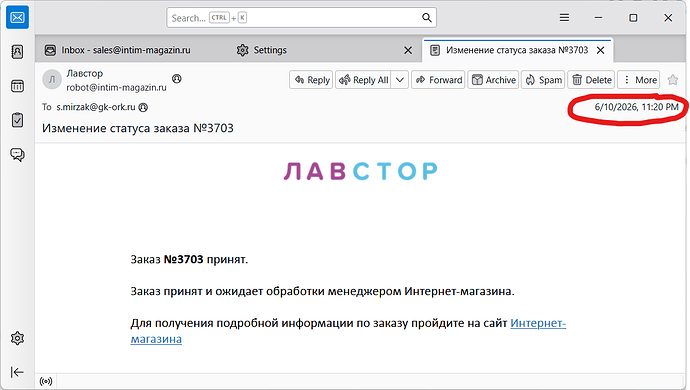Close the Settings tab

[408, 50]
